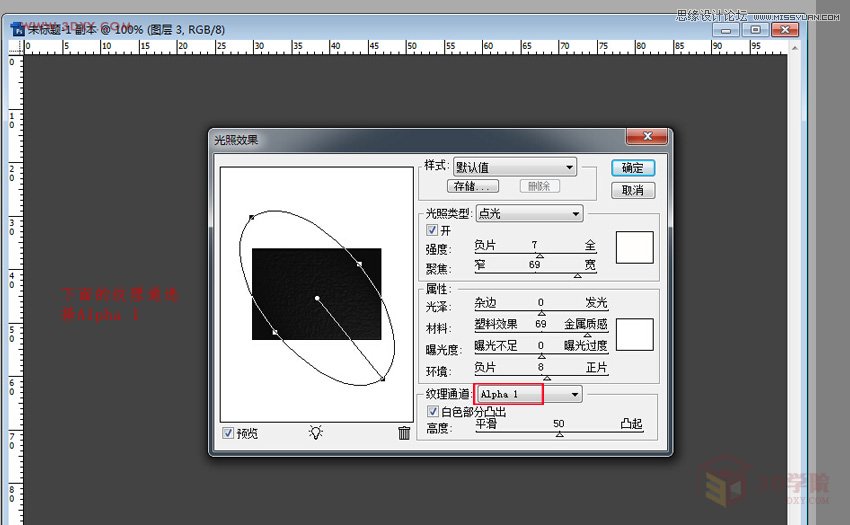Image resolution: width=850 pixels, height=525 pixels.
Task: Minimize the Photoshop document window
Action: (726, 30)
